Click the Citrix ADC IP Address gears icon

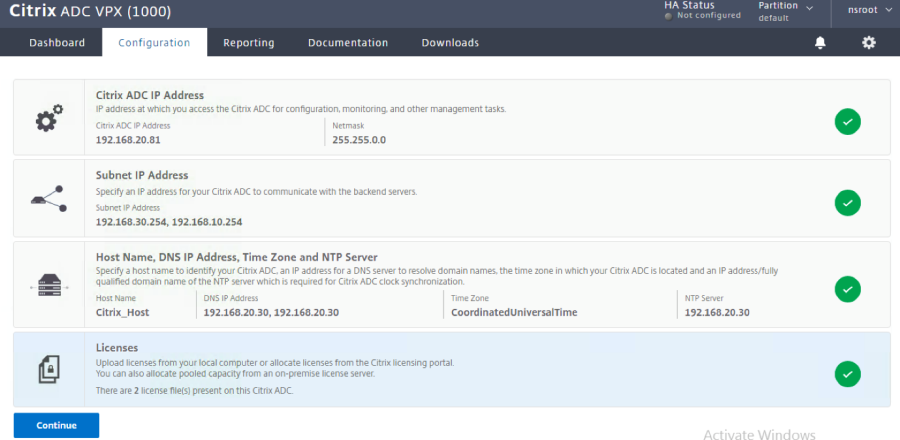(x=49, y=119)
